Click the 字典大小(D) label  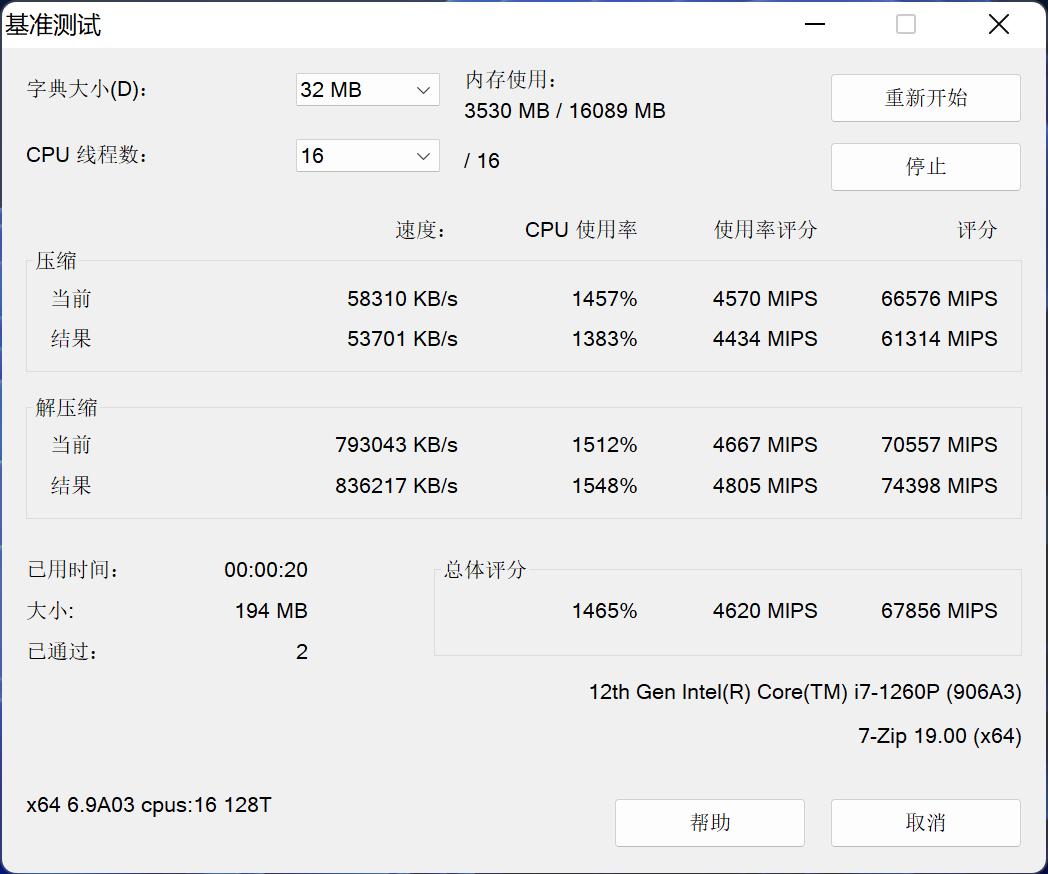click(87, 90)
